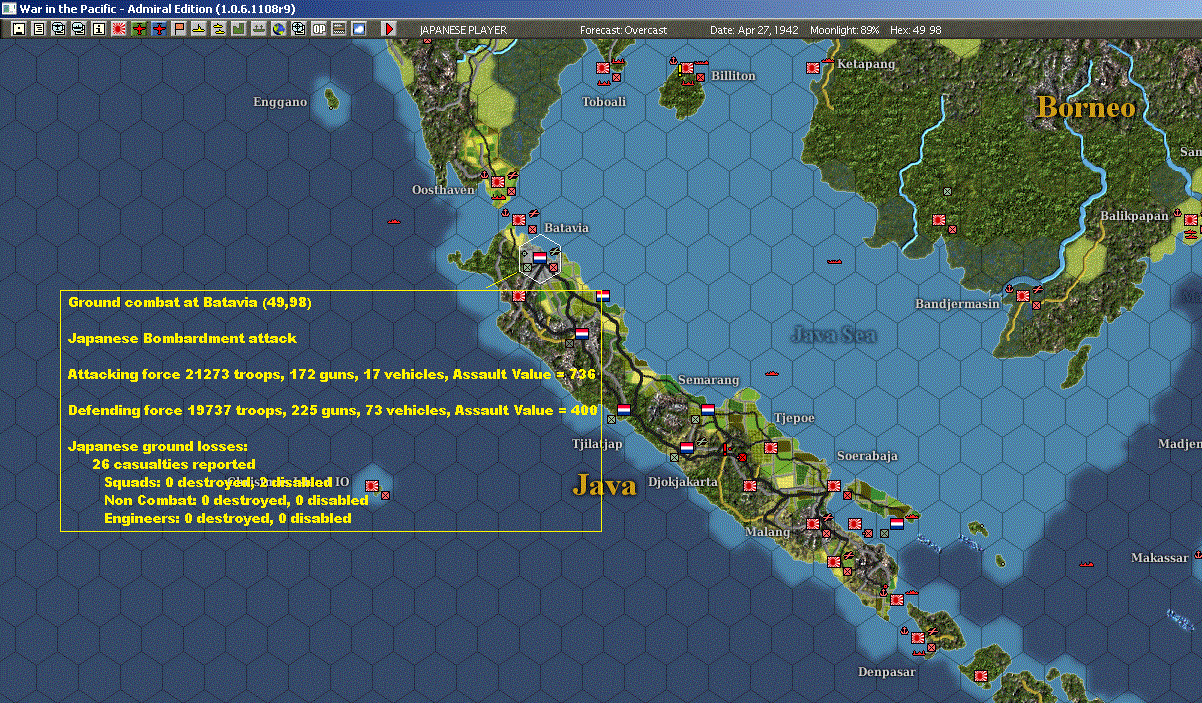Viewport: 1202px width, 703px height.
Task: Click the ship on green toolbar icon
Action: (259, 30)
